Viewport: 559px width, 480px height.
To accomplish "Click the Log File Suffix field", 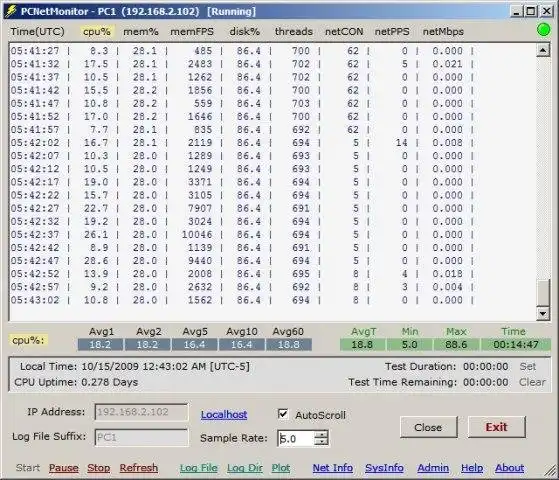I will (141, 437).
